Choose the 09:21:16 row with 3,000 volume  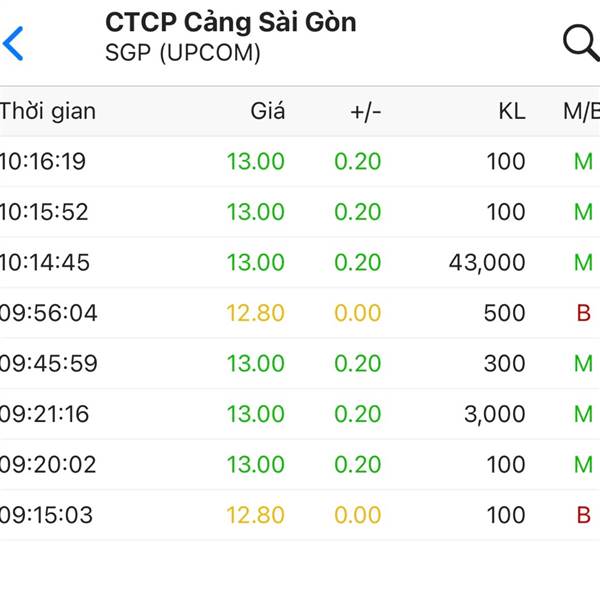[300, 414]
